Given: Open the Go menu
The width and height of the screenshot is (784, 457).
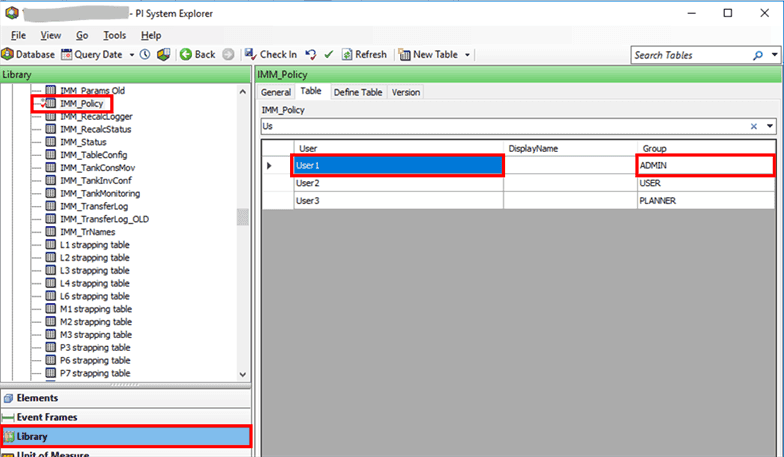Looking at the screenshot, I should coord(82,36).
